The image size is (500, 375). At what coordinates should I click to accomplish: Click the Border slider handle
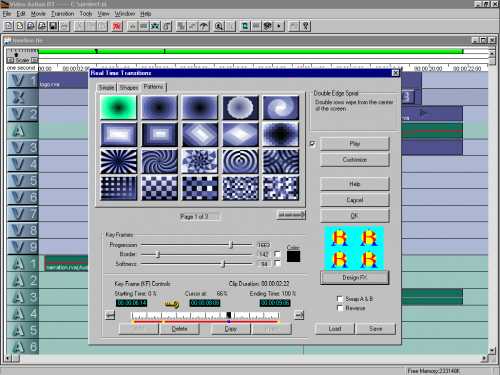pos(158,254)
